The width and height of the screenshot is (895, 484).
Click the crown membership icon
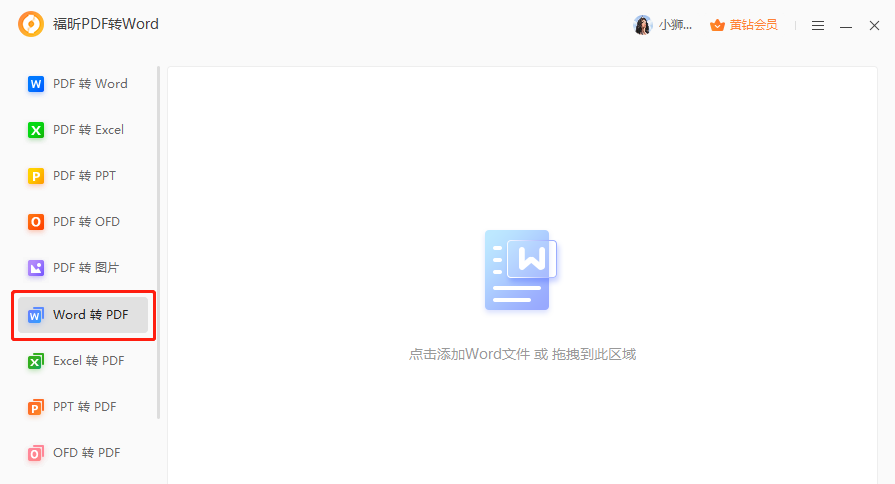pos(716,25)
